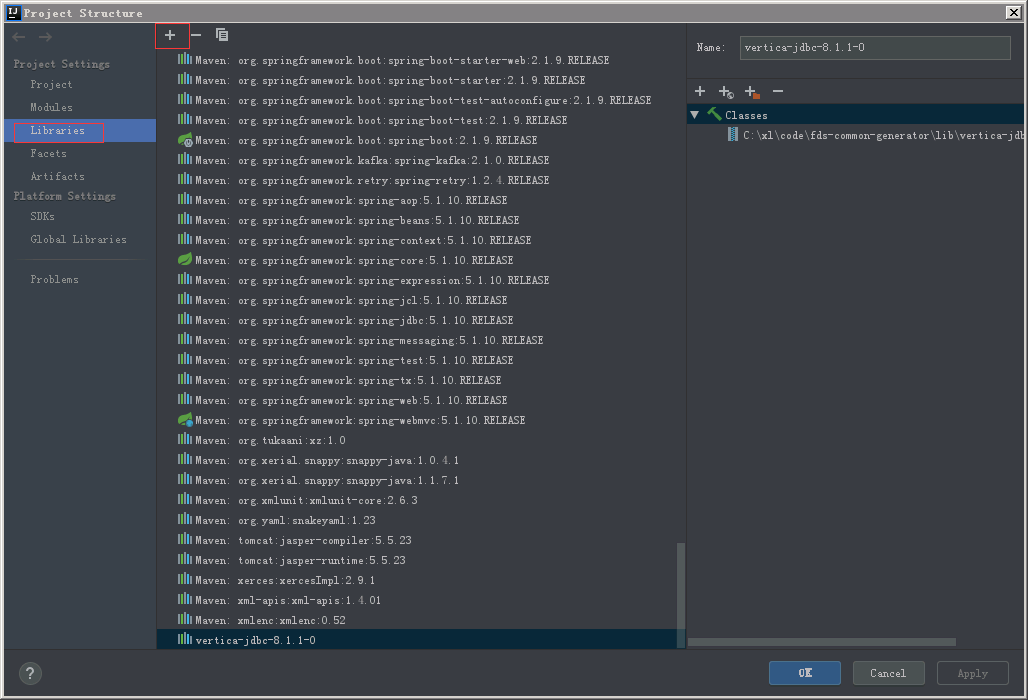Click the Apply button
Image resolution: width=1028 pixels, height=700 pixels.
(x=972, y=673)
